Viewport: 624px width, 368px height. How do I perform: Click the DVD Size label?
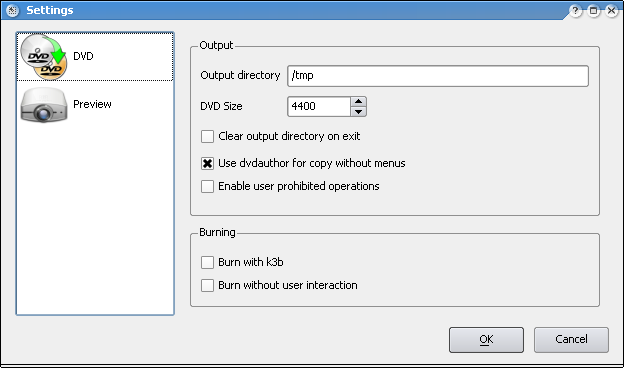pyautogui.click(x=221, y=107)
